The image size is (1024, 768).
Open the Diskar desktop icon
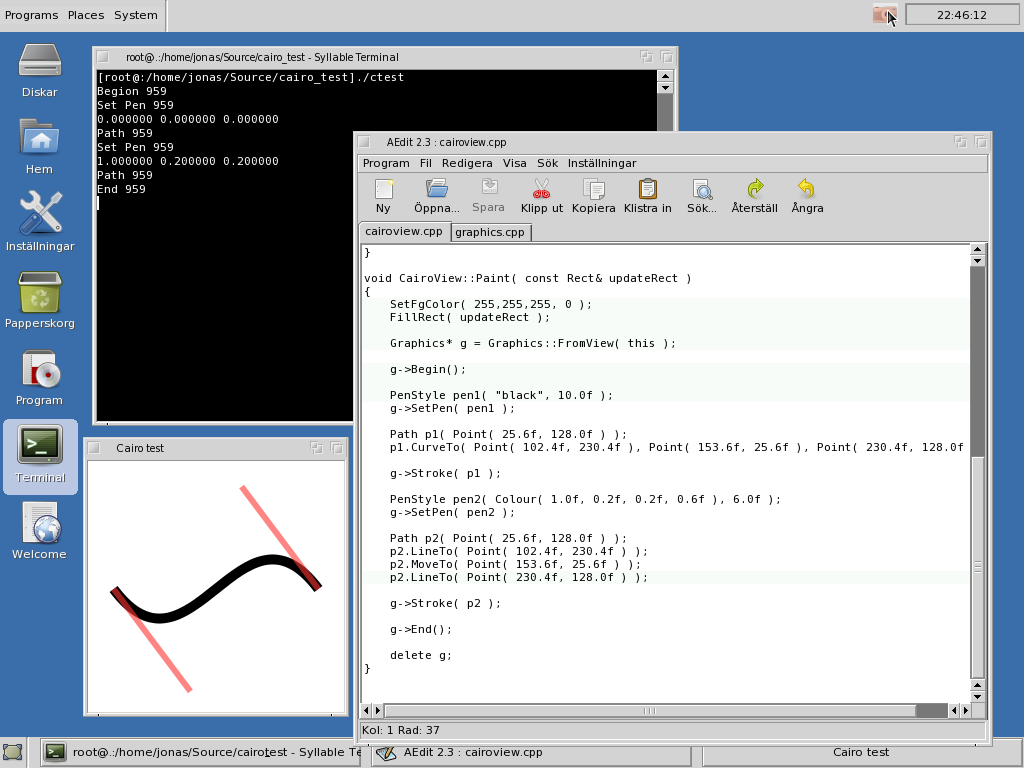tap(40, 61)
